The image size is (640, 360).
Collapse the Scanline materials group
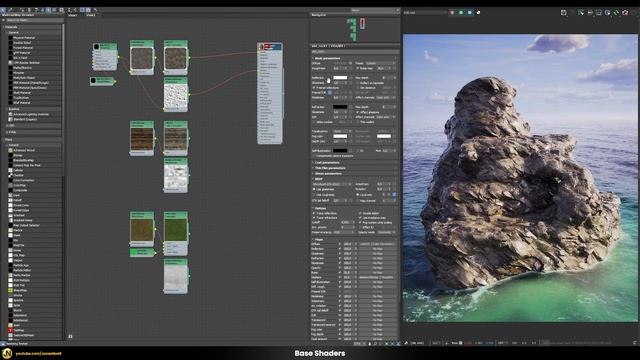point(14,109)
